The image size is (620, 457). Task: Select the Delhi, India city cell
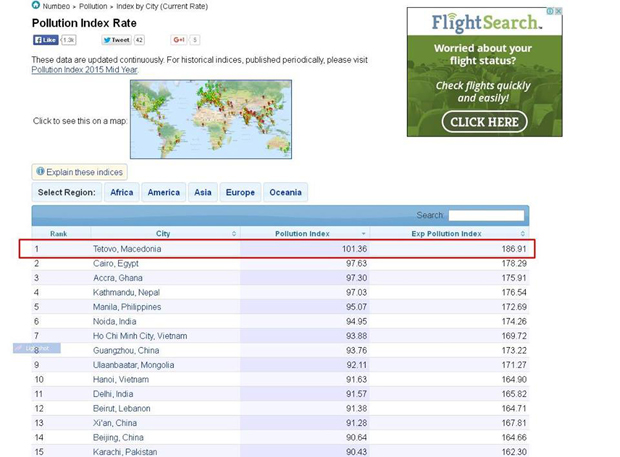pyautogui.click(x=113, y=394)
